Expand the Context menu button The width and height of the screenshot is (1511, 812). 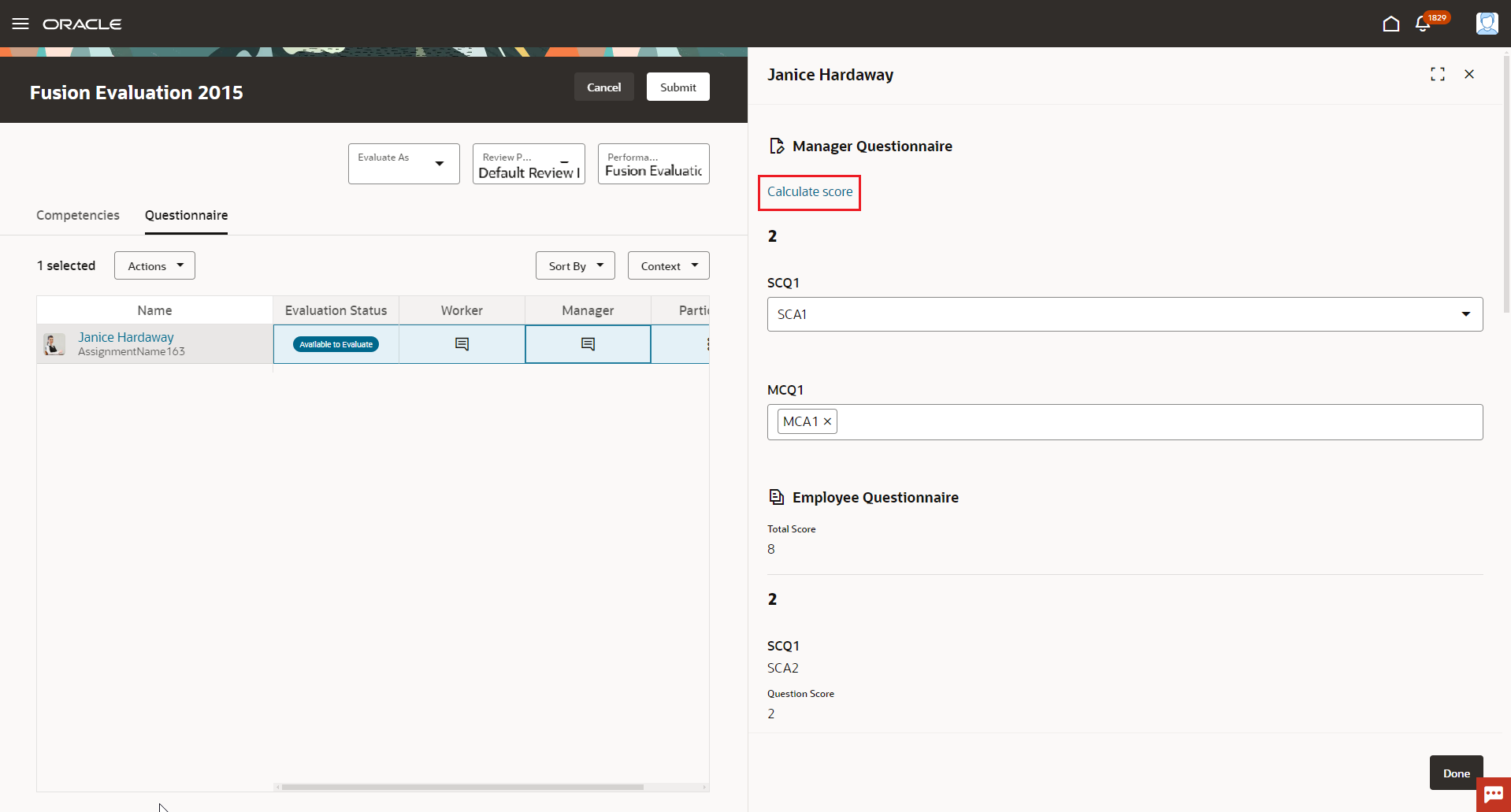pos(669,265)
